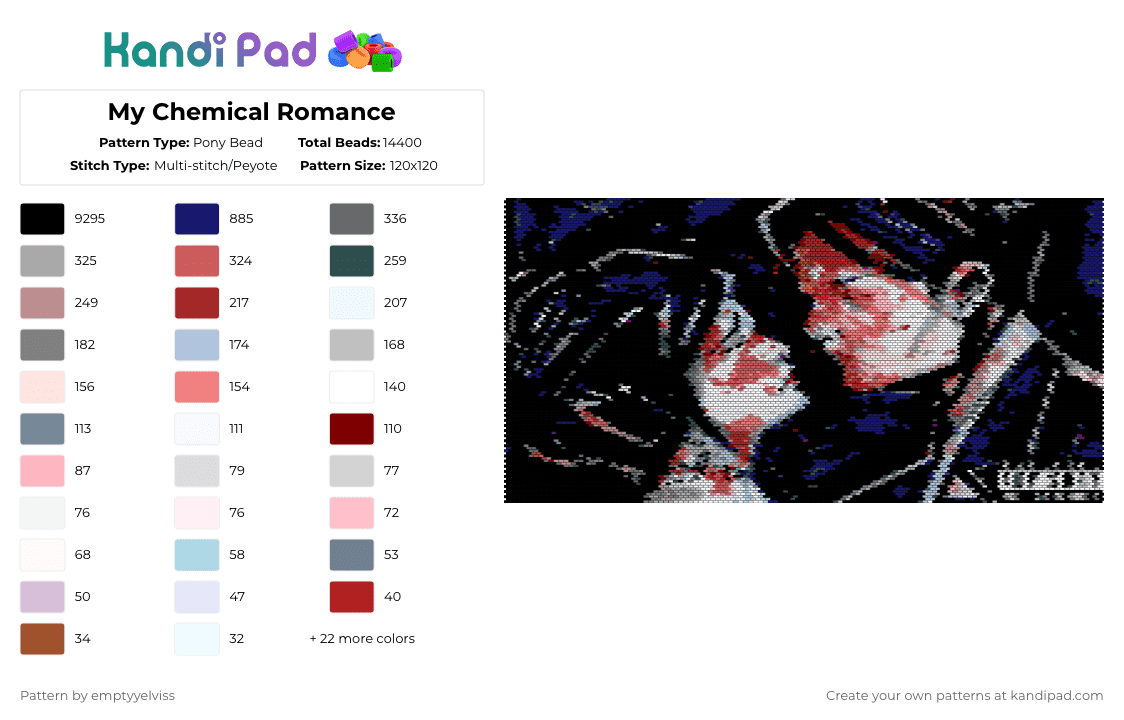
Task: Open the My Chemical Romance bead pattern image
Action: click(x=804, y=351)
